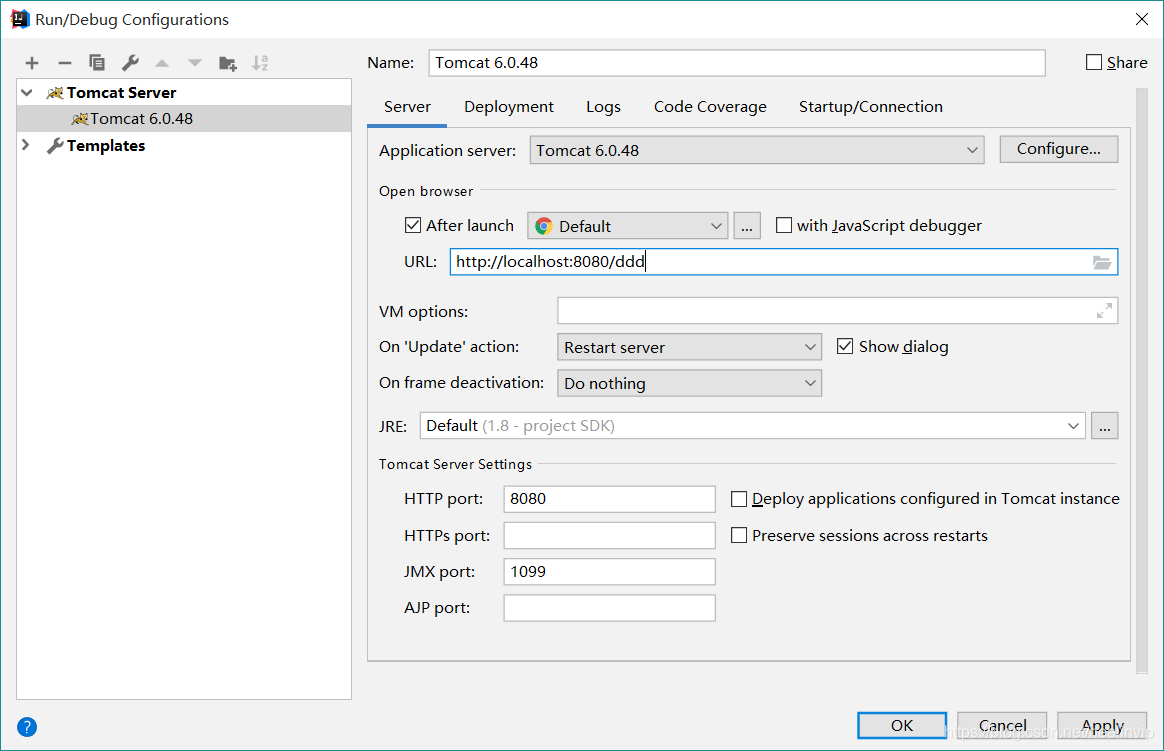
Task: Switch to the Startup/Connection tab
Action: (x=870, y=107)
